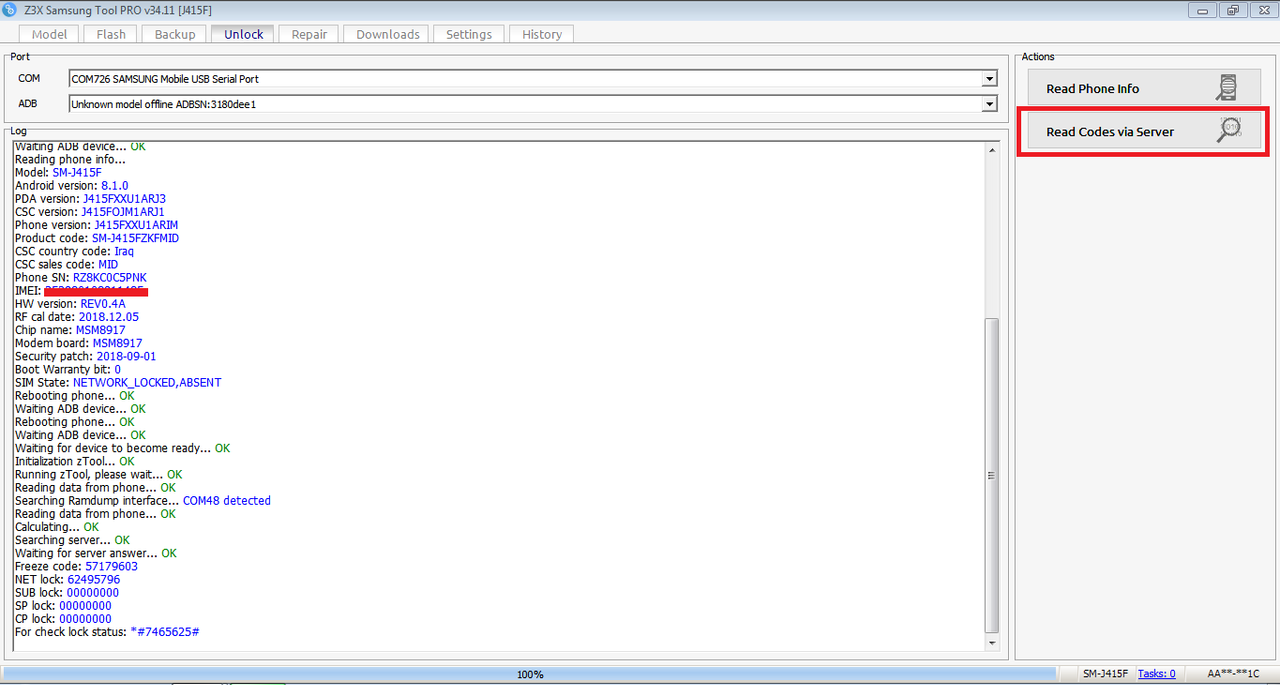The image size is (1280, 685).
Task: Click the Product code SM-J415FZKFMID
Action: [x=135, y=238]
